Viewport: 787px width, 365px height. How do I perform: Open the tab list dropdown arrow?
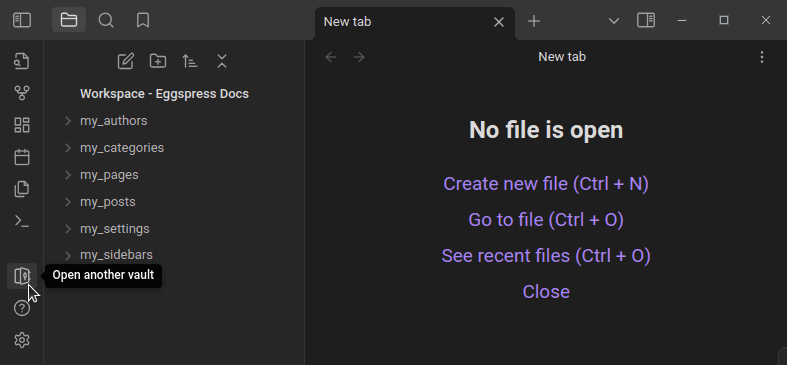(x=613, y=21)
